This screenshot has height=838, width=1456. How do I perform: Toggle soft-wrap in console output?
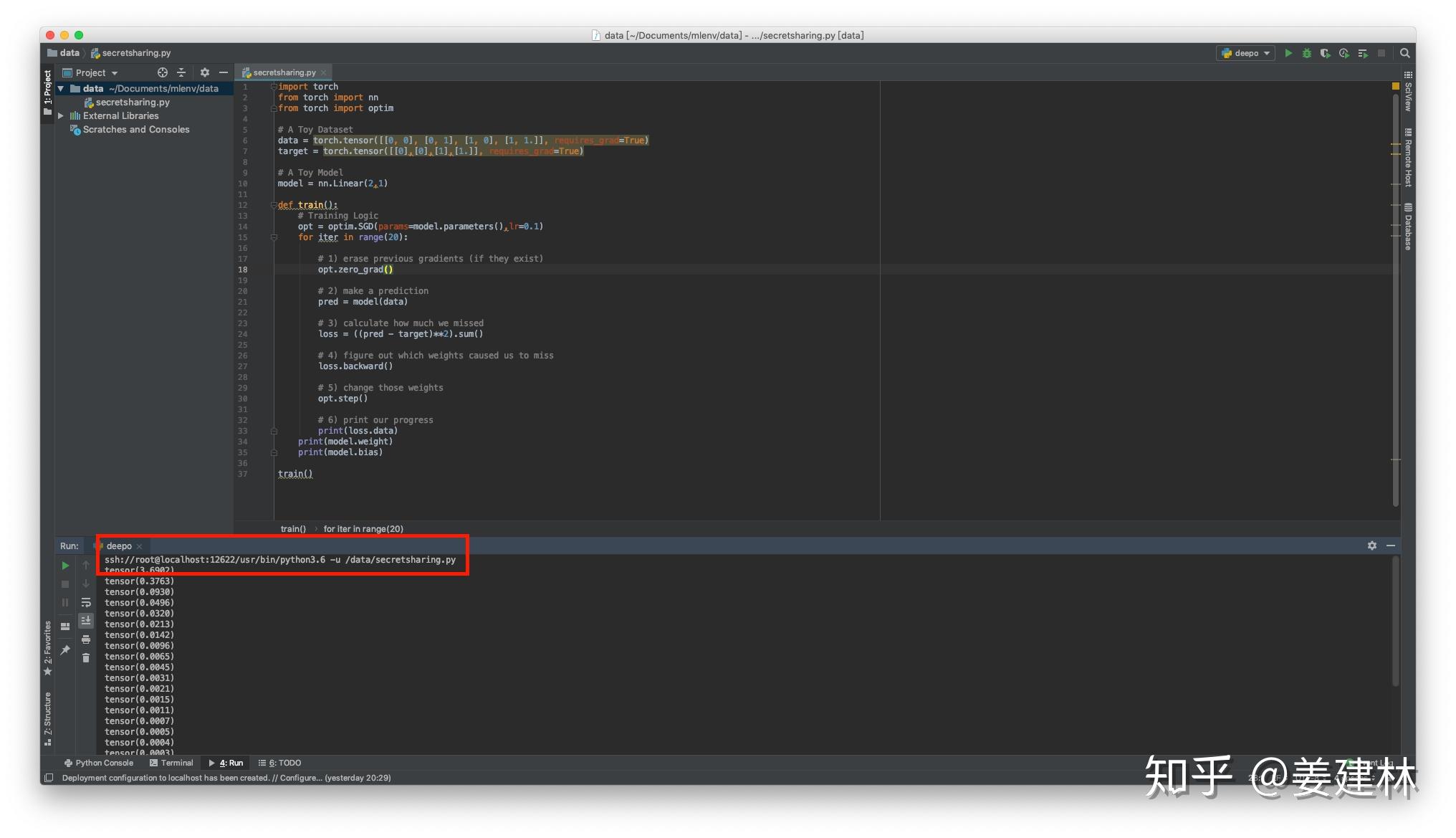click(86, 603)
